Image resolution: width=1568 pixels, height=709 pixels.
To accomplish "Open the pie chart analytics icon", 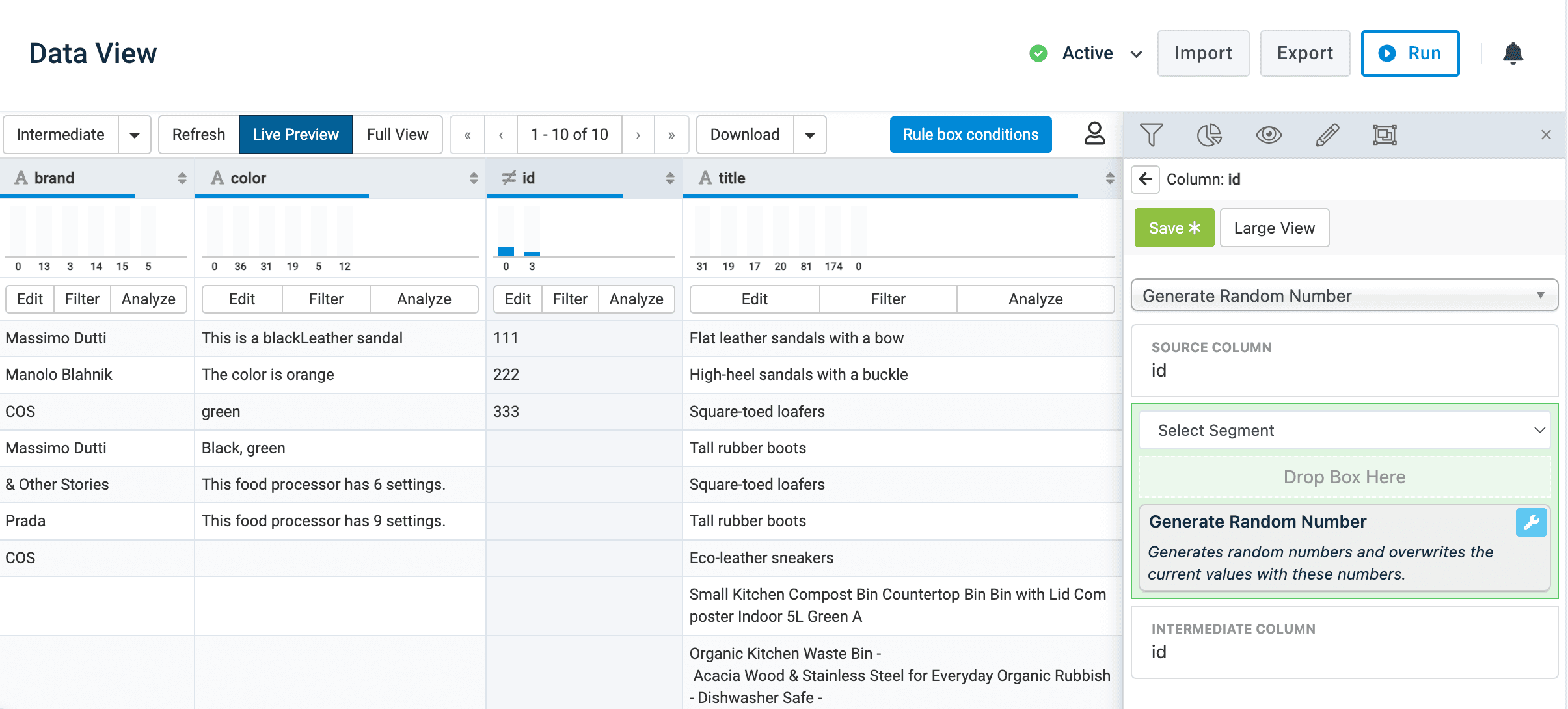I will tap(1209, 135).
